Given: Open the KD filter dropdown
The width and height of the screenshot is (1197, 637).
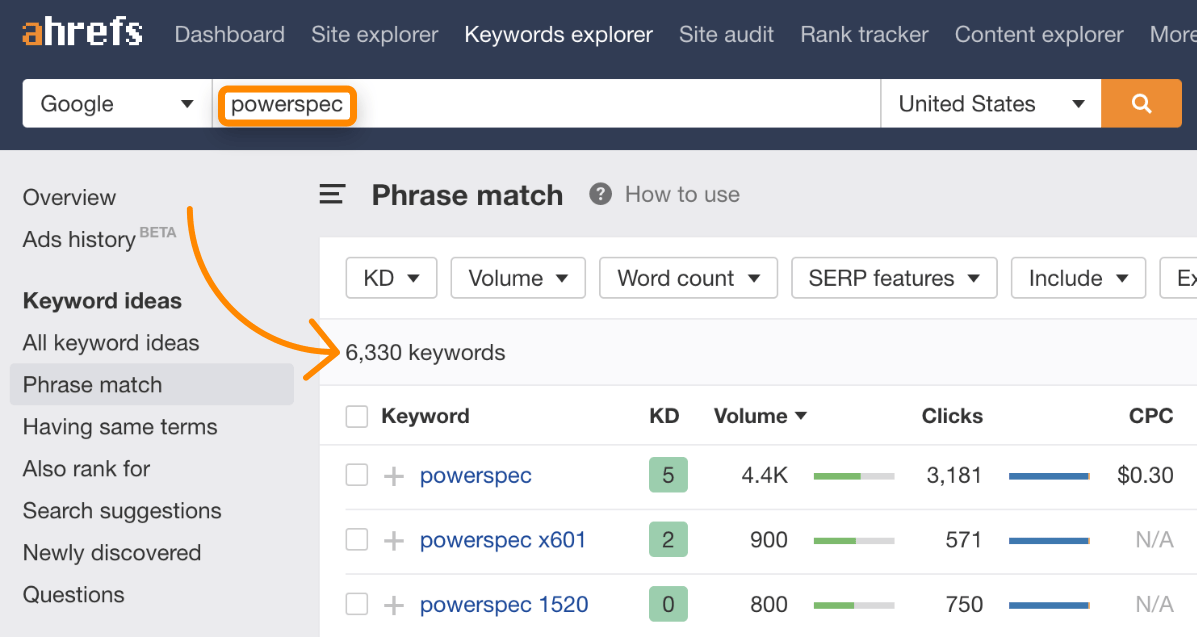Looking at the screenshot, I should point(391,278).
